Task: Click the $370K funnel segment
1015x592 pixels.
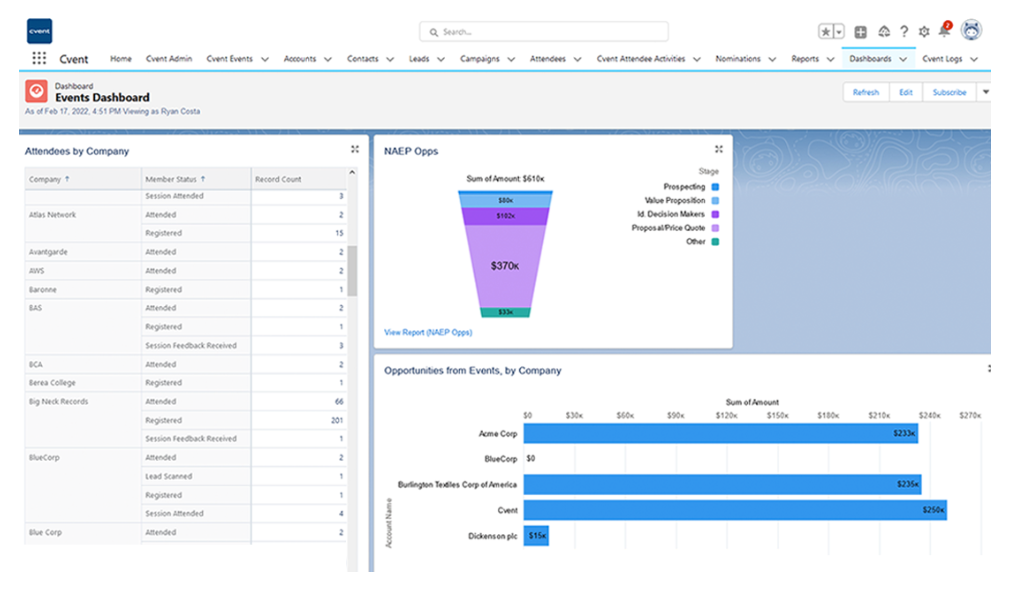Action: [x=505, y=266]
